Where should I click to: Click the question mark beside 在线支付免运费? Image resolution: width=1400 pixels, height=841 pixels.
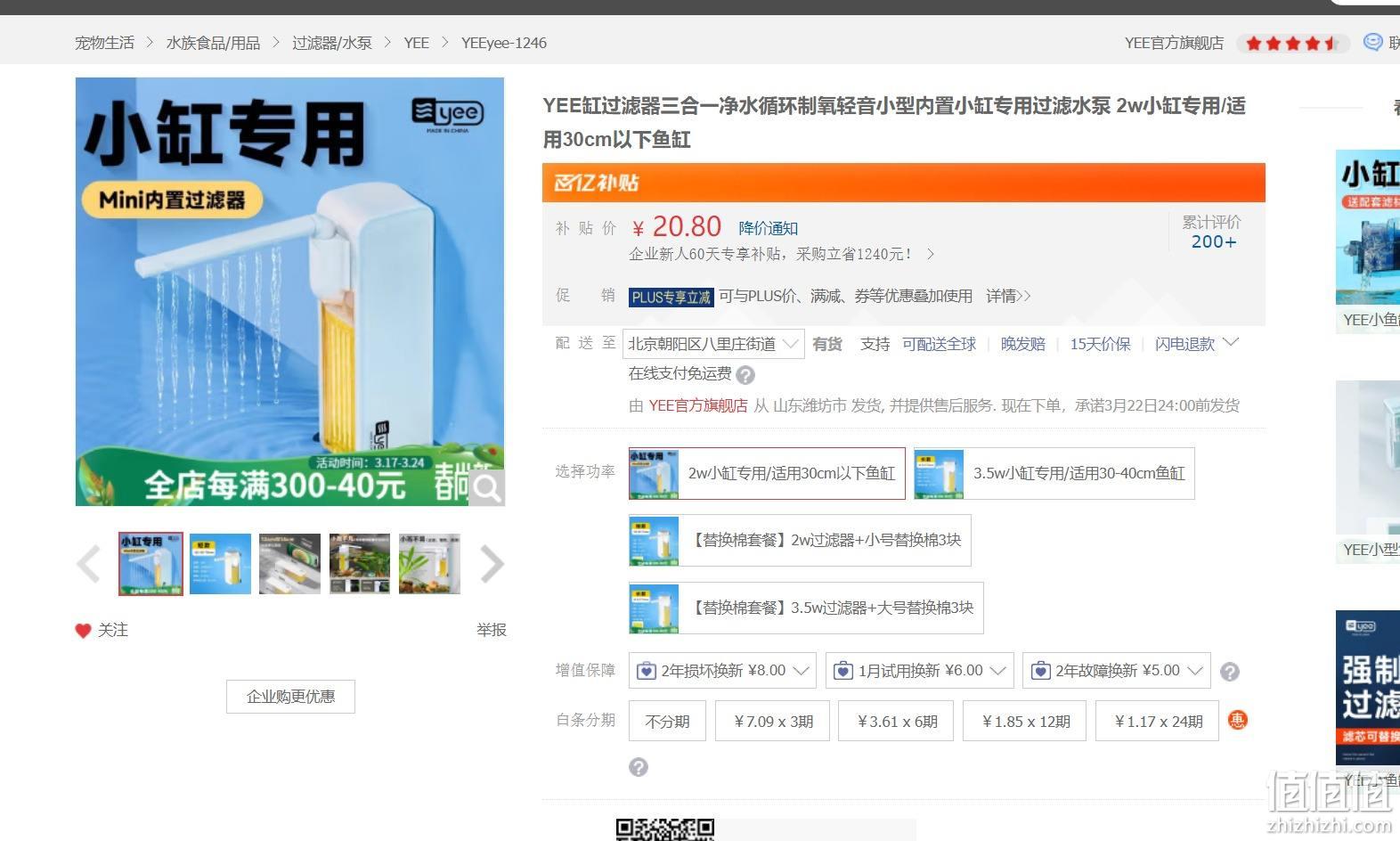(x=745, y=375)
